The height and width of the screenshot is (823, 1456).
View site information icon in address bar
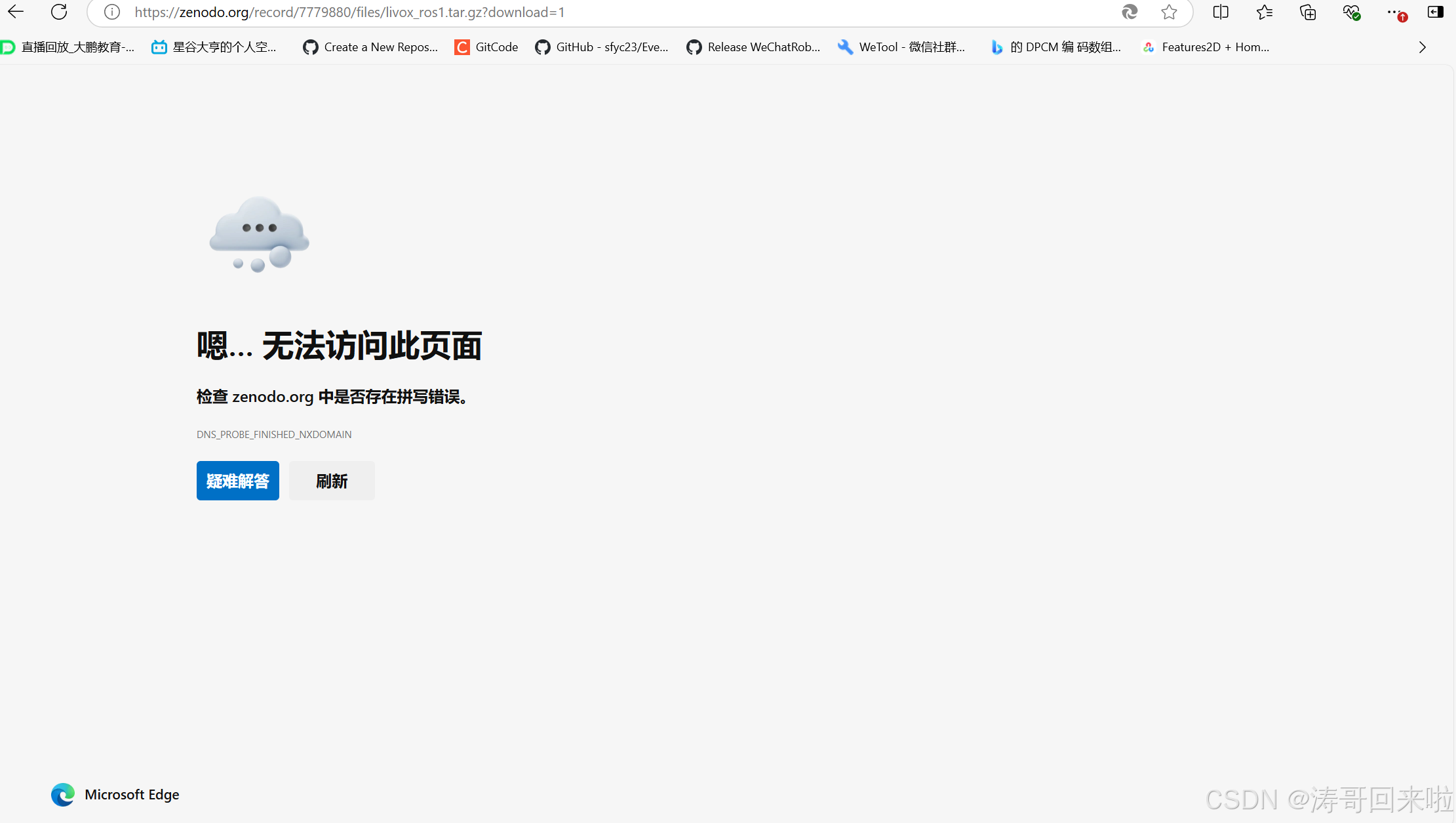point(112,12)
